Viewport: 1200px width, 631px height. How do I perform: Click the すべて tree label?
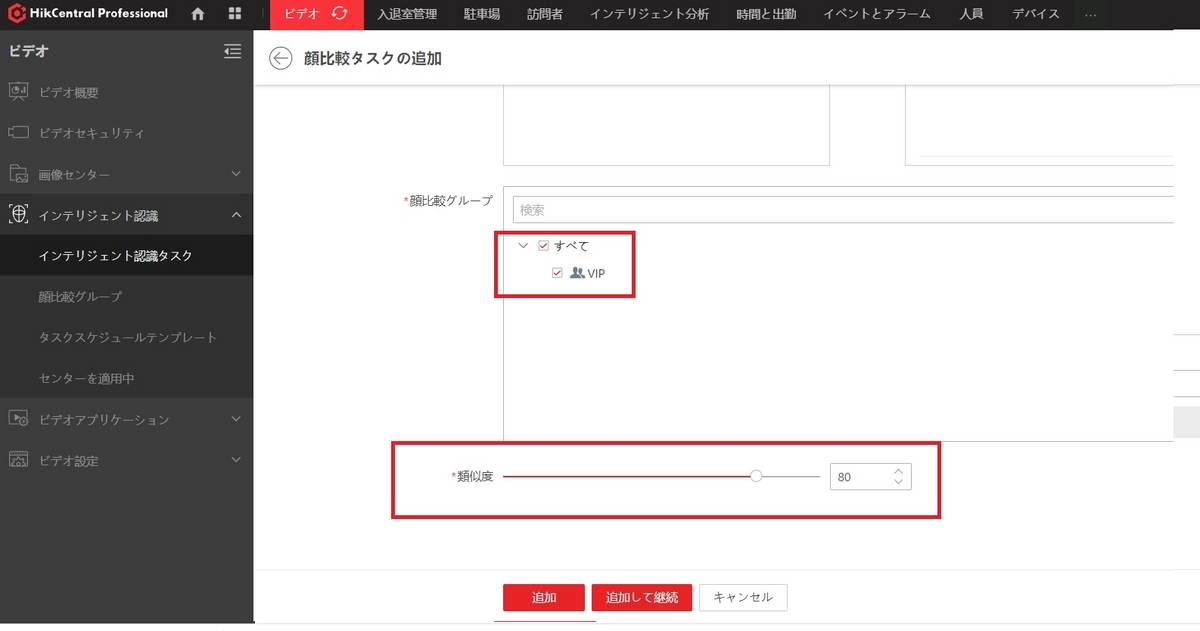(571, 246)
